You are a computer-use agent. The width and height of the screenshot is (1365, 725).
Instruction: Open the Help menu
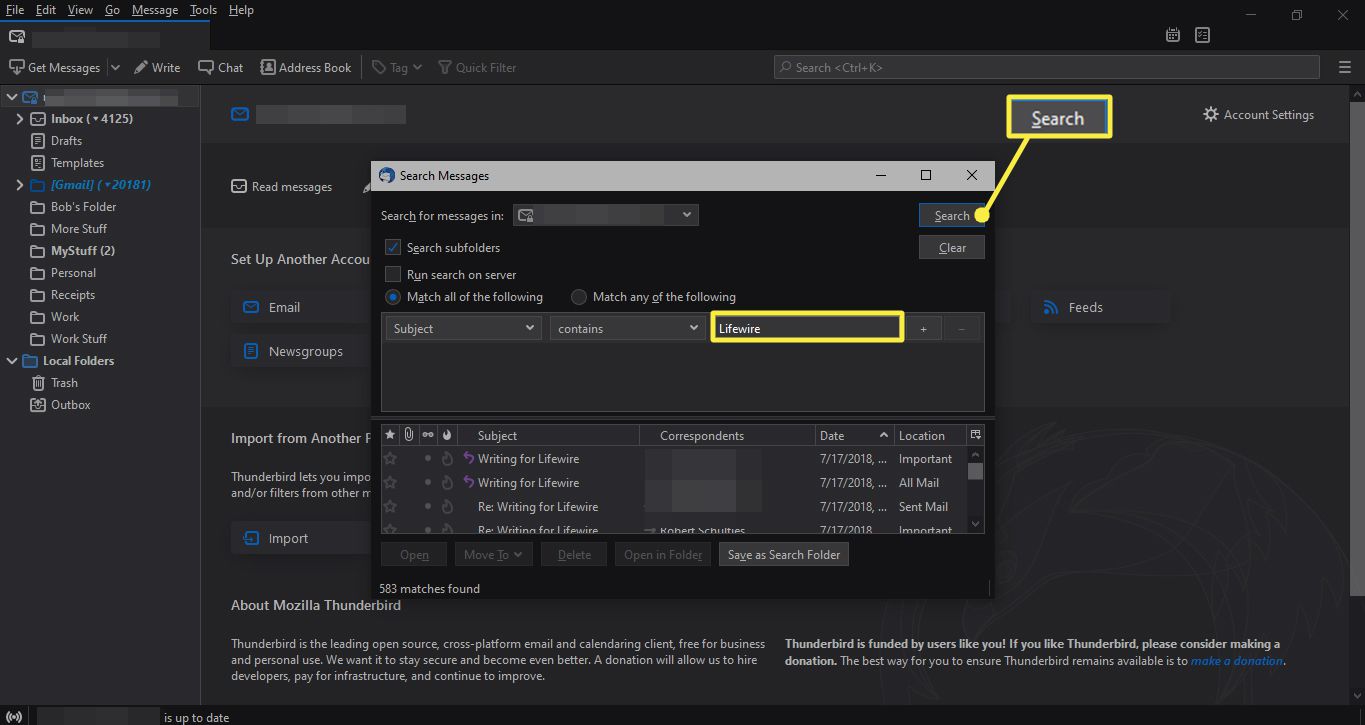[x=241, y=10]
